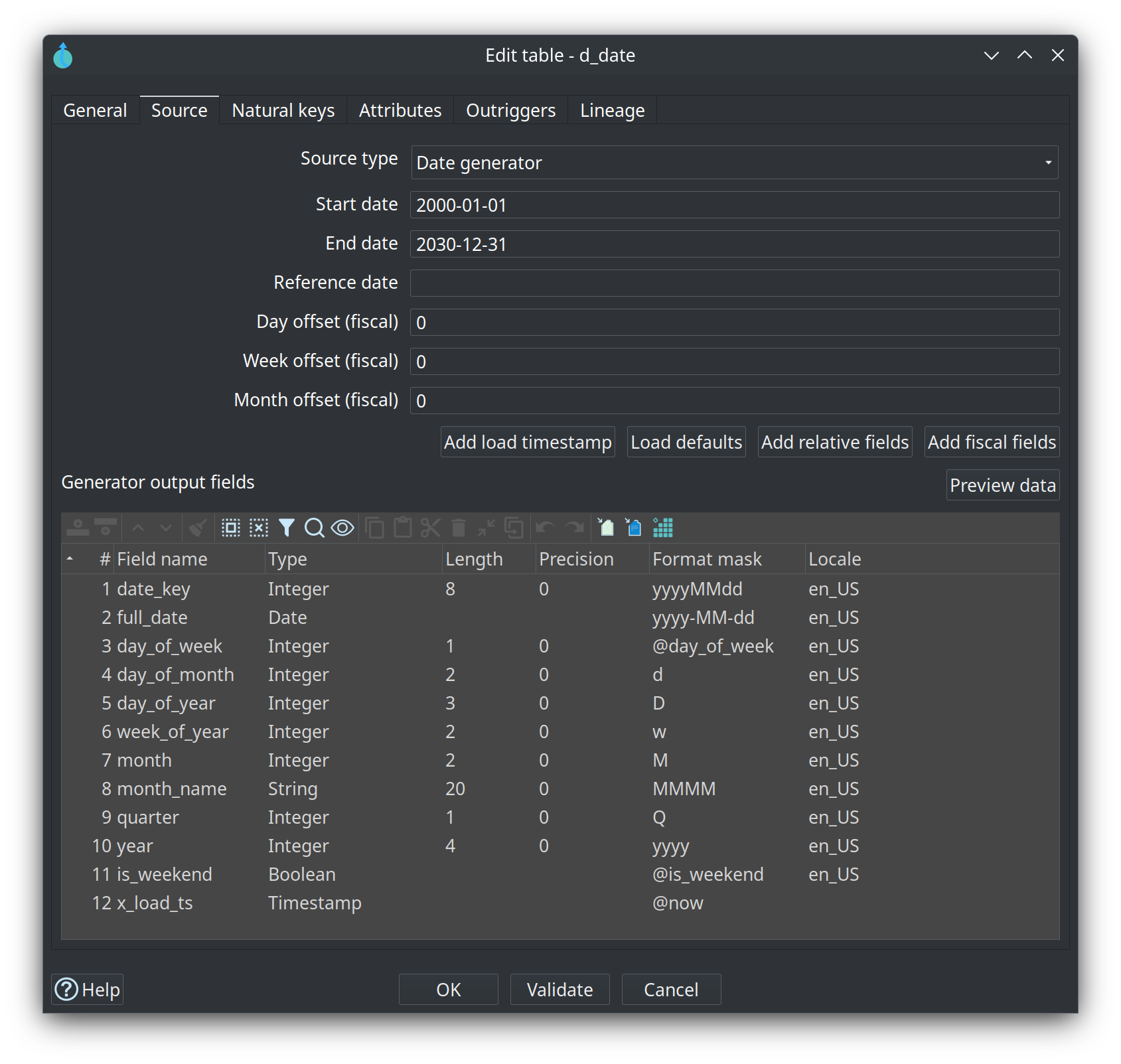Click the teal grid icon in toolbar

[663, 528]
